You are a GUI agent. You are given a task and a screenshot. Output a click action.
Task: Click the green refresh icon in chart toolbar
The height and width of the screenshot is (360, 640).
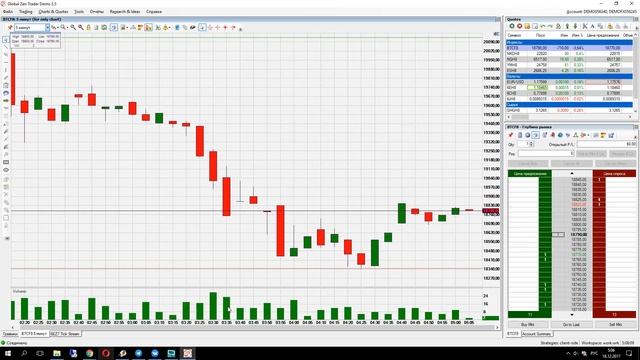point(104,27)
